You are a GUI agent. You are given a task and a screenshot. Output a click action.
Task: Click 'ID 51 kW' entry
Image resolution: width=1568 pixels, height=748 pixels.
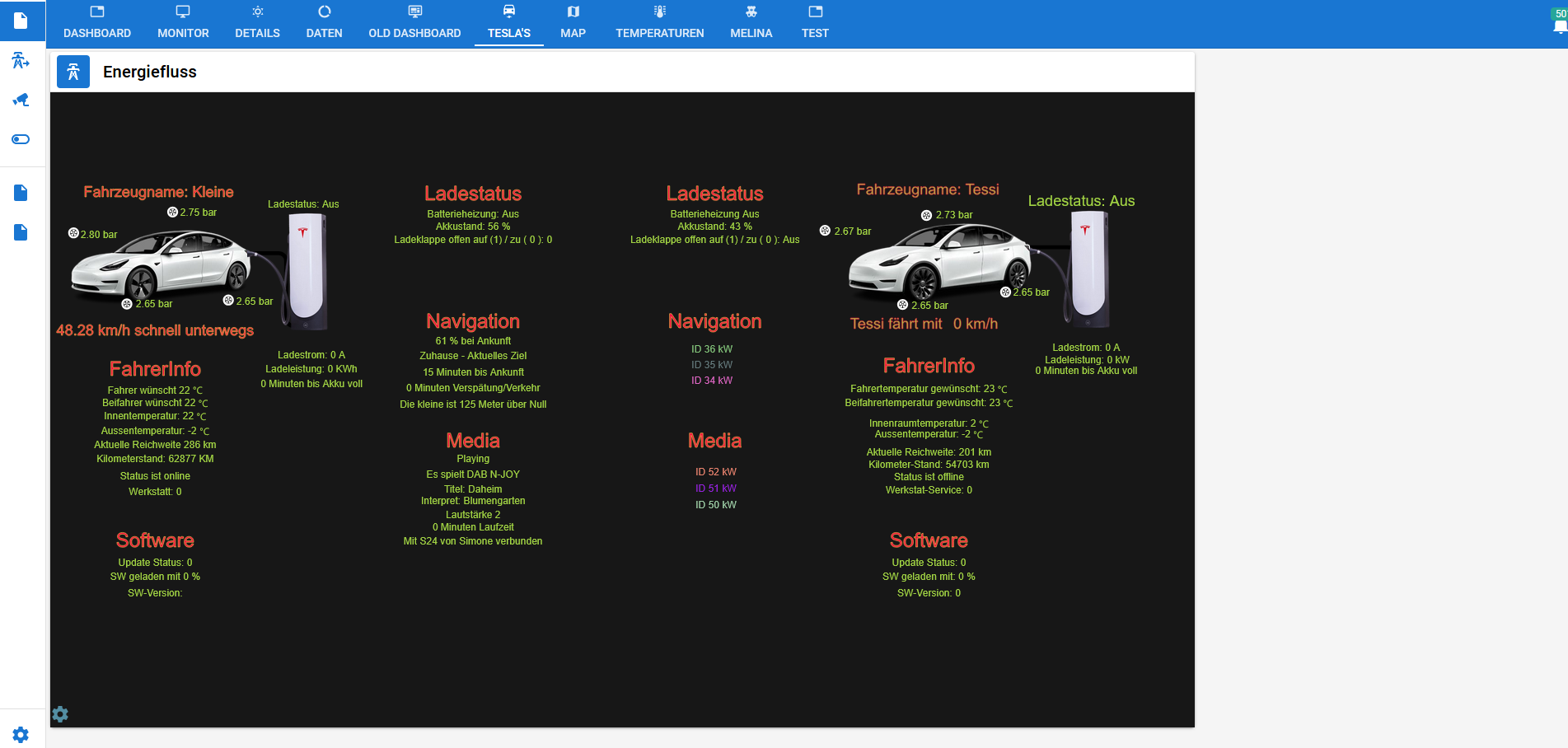[x=716, y=489]
